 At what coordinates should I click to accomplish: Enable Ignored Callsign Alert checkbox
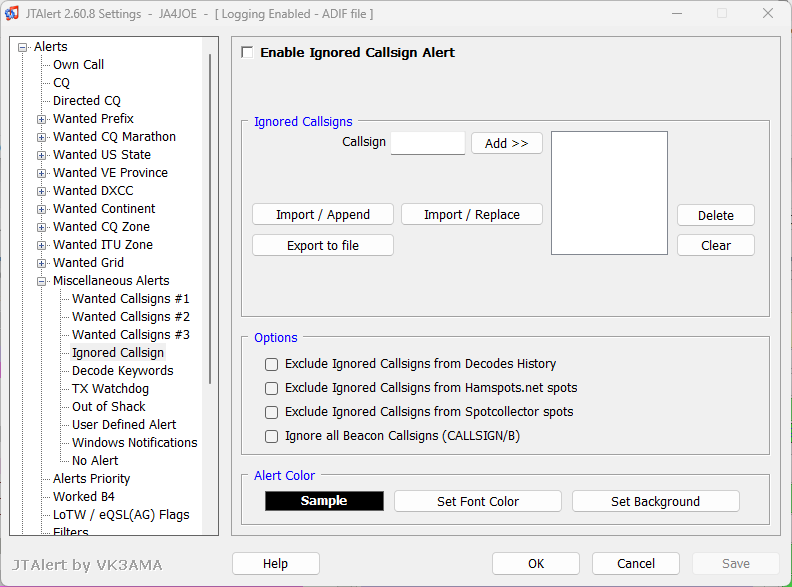247,52
